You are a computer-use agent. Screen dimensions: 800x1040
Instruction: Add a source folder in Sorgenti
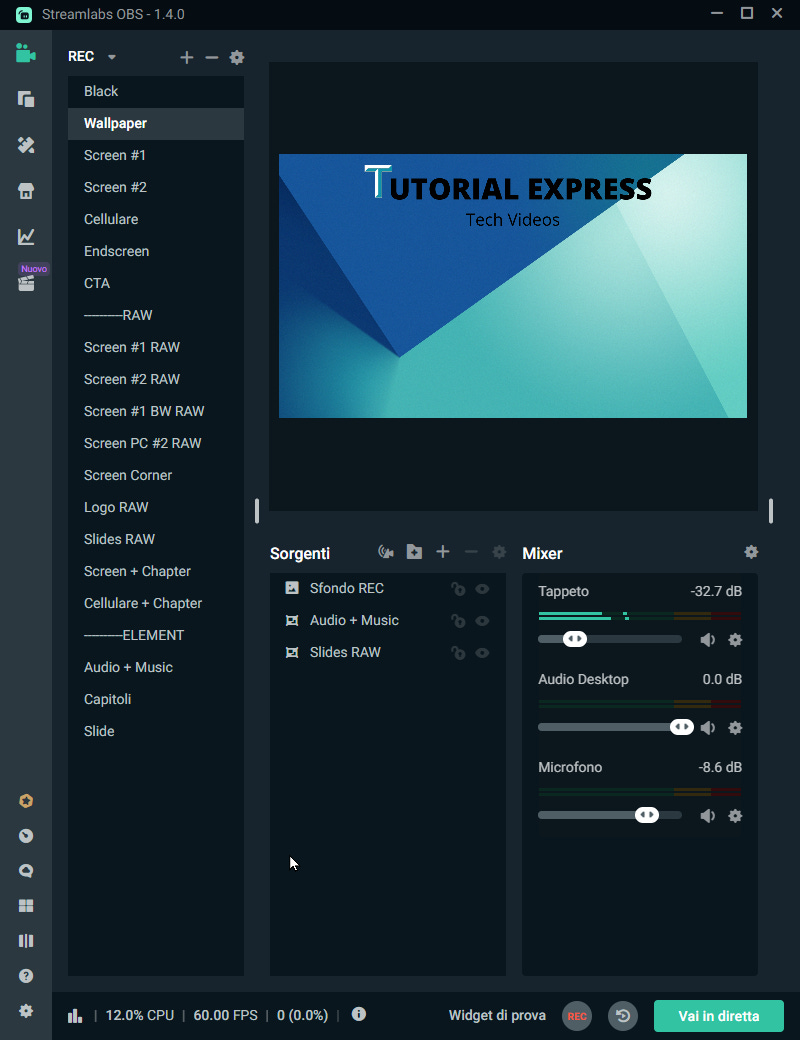point(415,552)
